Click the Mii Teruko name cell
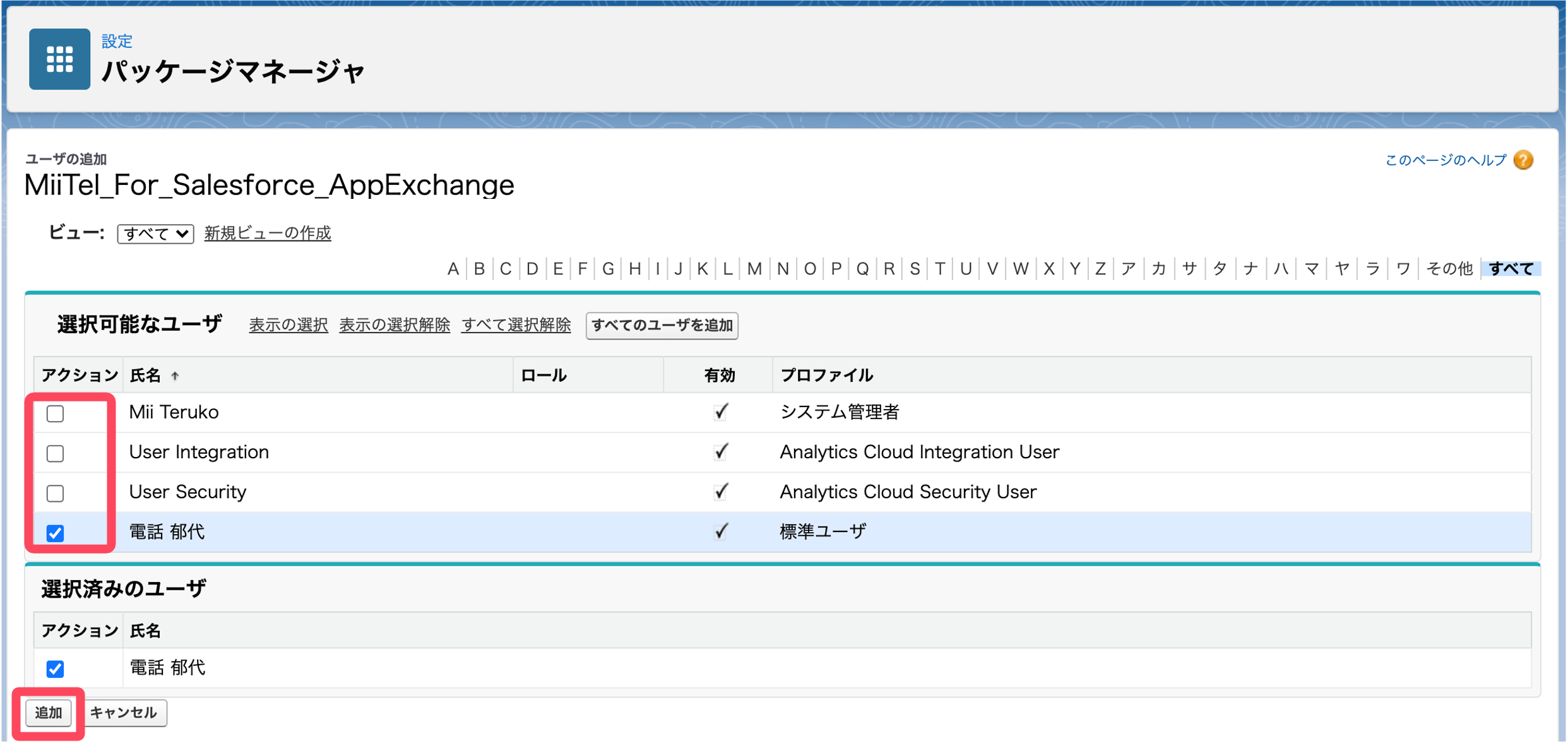Image resolution: width=1568 pixels, height=743 pixels. coord(174,413)
